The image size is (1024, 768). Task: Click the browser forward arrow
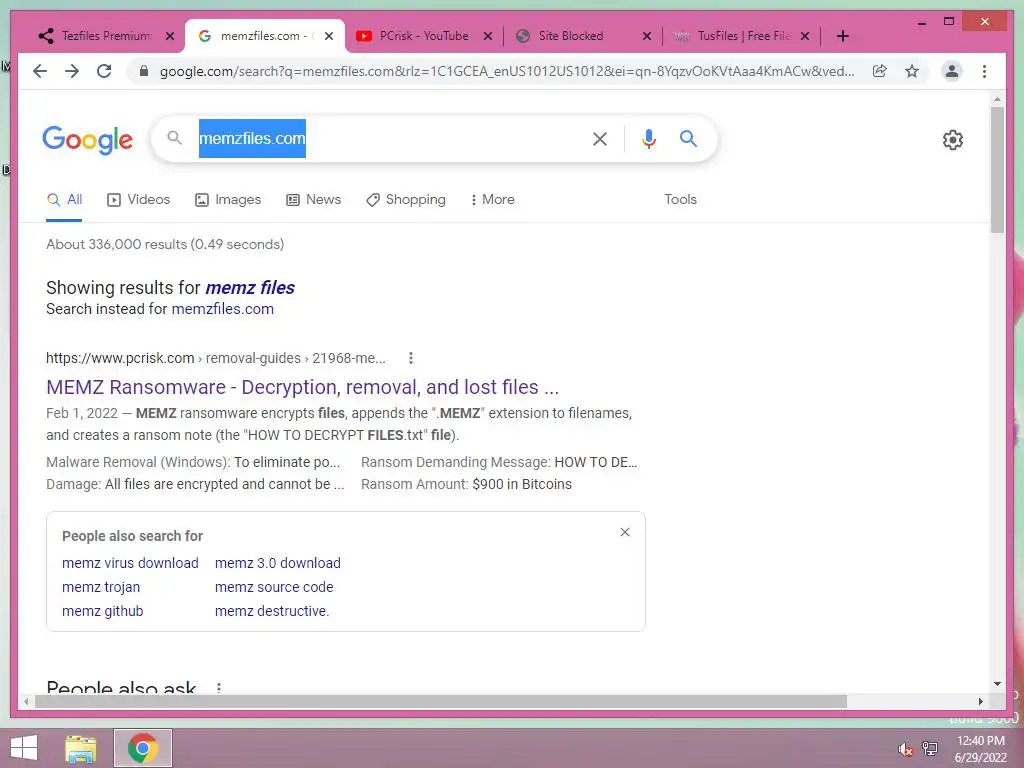(72, 71)
